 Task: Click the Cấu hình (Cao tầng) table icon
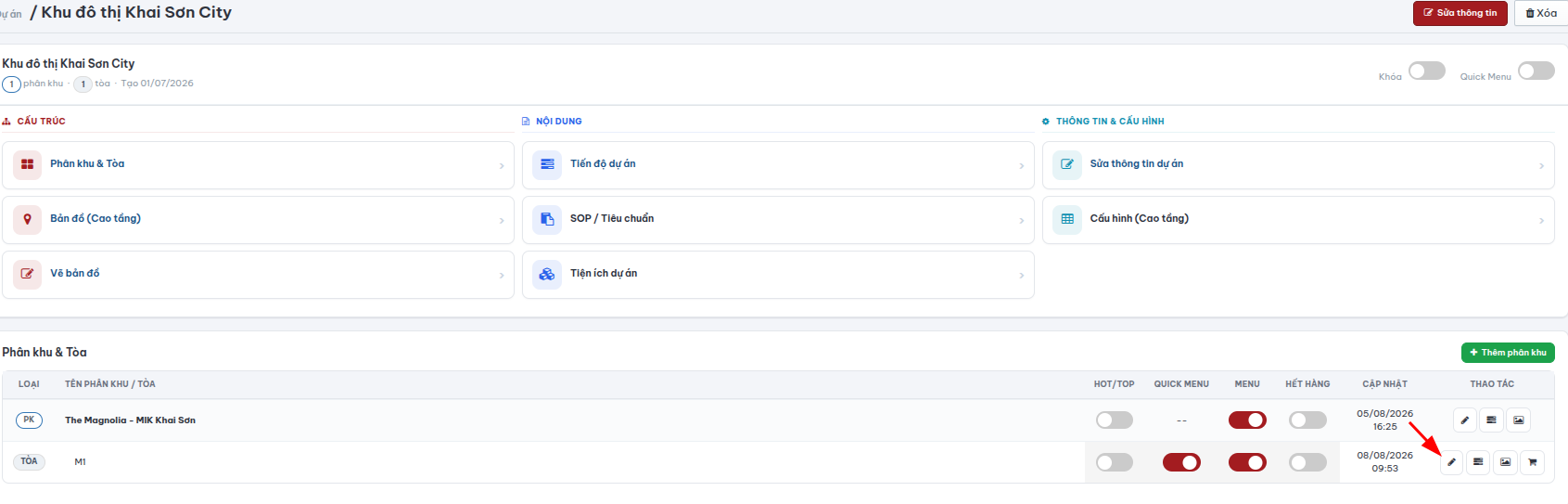1067,219
